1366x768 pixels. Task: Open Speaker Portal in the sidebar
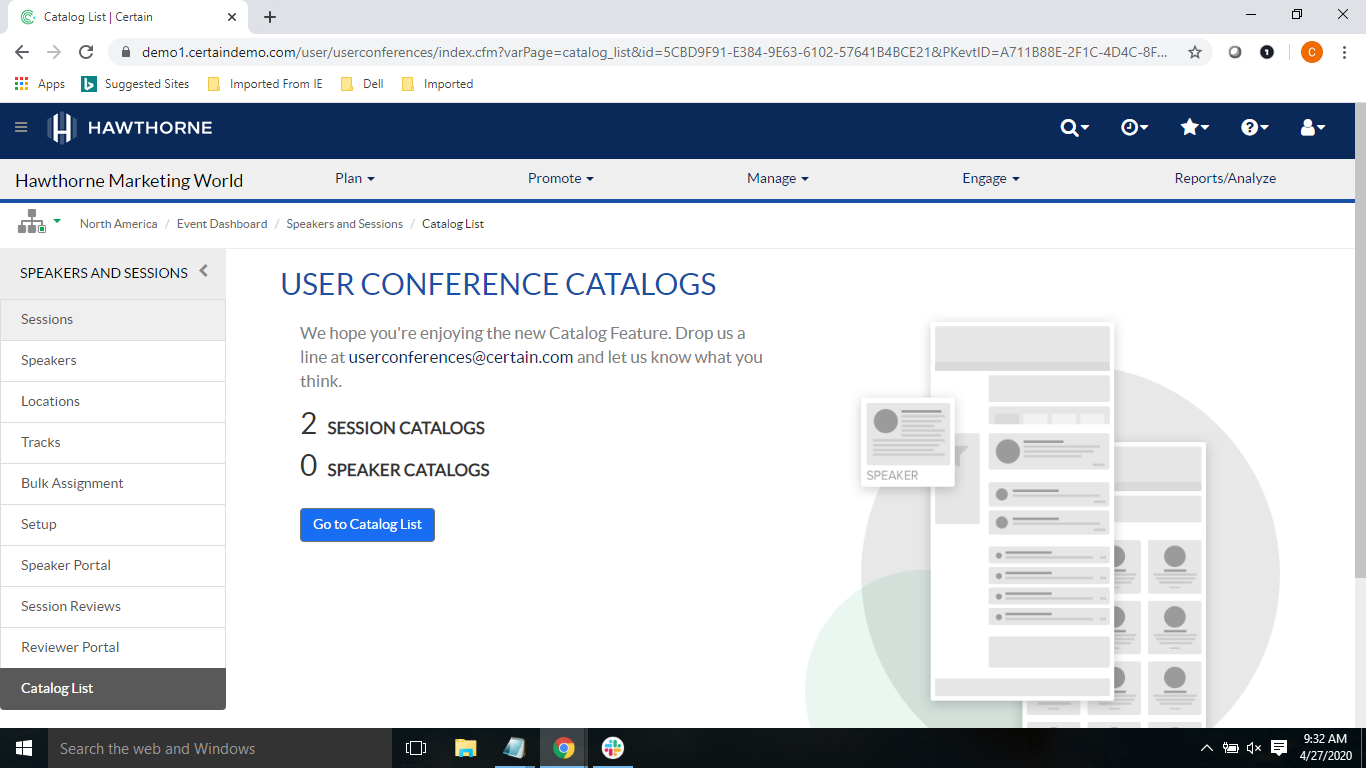click(x=113, y=565)
